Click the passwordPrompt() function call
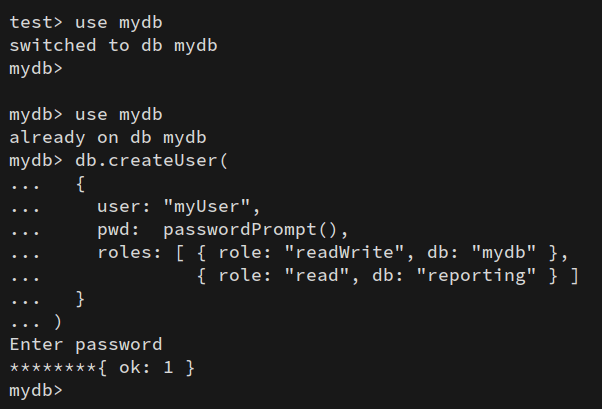 pyautogui.click(x=256, y=230)
